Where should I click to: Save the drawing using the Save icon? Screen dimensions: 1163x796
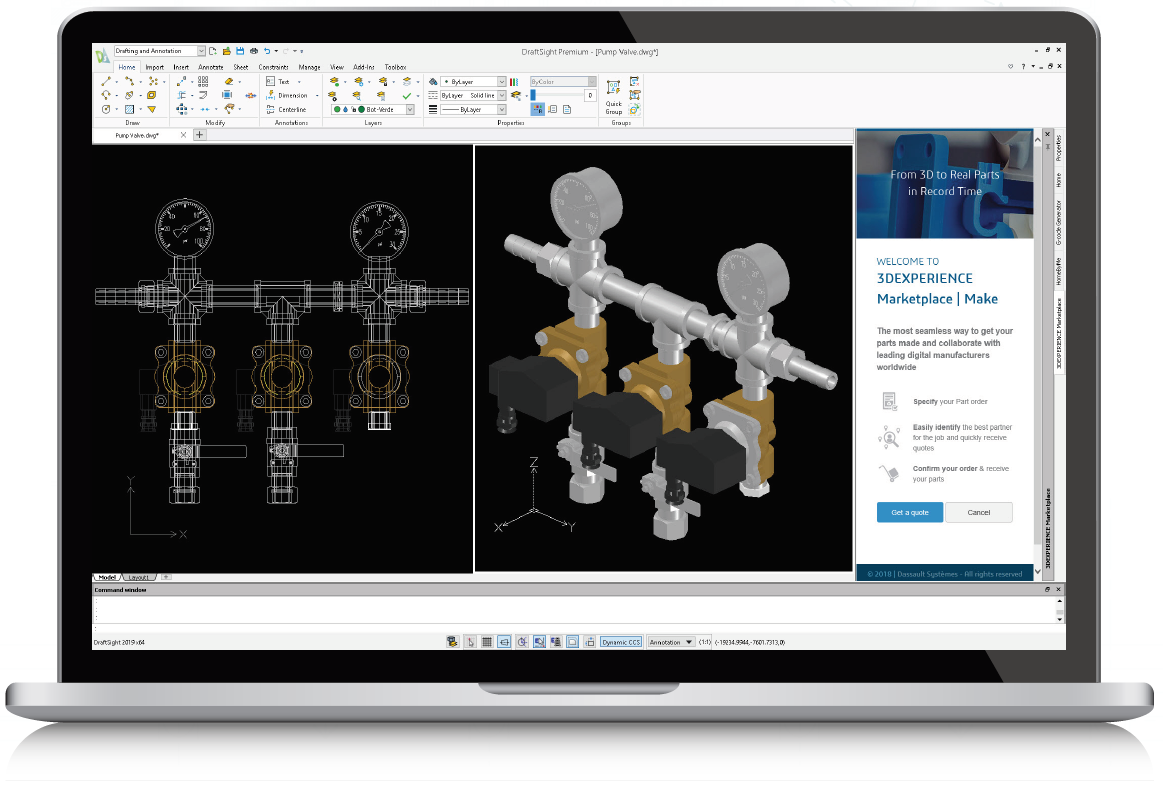pyautogui.click(x=239, y=49)
